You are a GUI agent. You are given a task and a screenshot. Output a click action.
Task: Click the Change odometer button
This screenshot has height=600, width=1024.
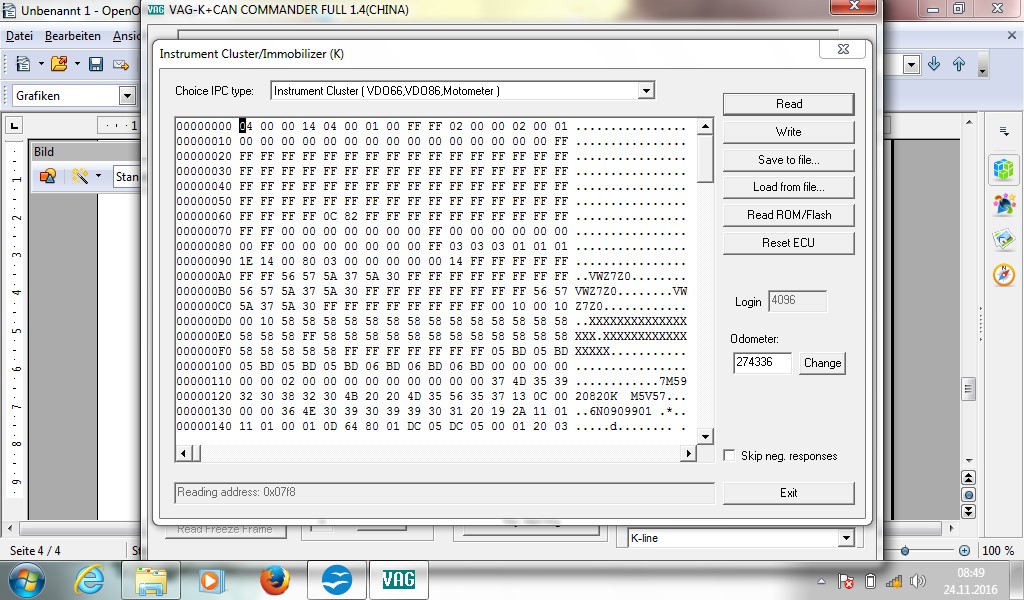pyautogui.click(x=822, y=363)
